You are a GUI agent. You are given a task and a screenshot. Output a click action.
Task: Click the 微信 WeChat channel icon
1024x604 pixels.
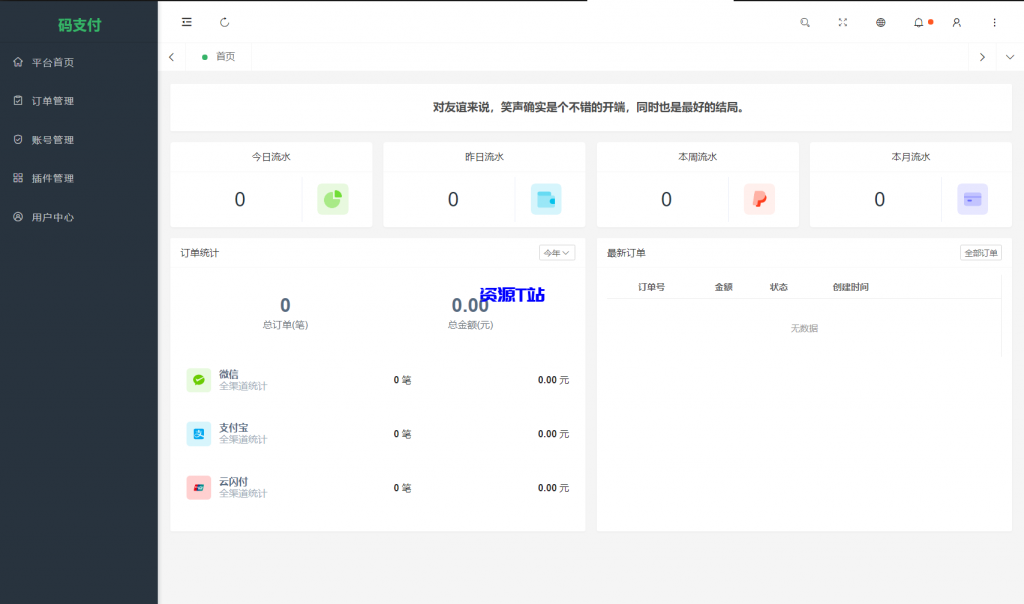pyautogui.click(x=198, y=380)
